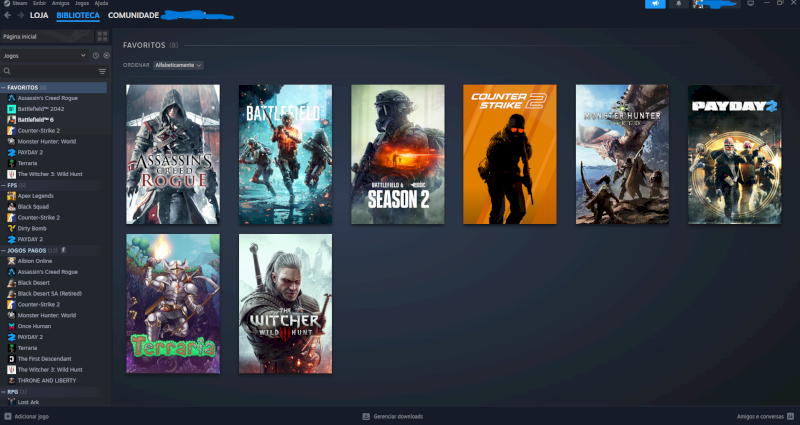Go to the COMUNIDADE tab
800x425 pixels.
tap(133, 15)
